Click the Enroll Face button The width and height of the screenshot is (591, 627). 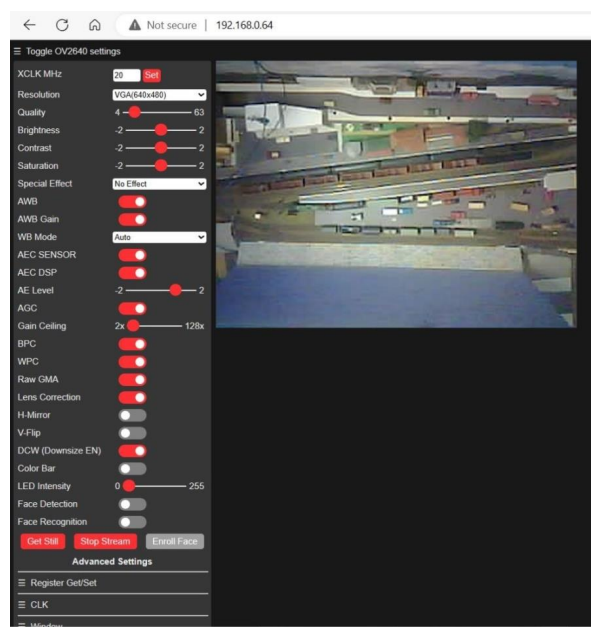pos(175,541)
